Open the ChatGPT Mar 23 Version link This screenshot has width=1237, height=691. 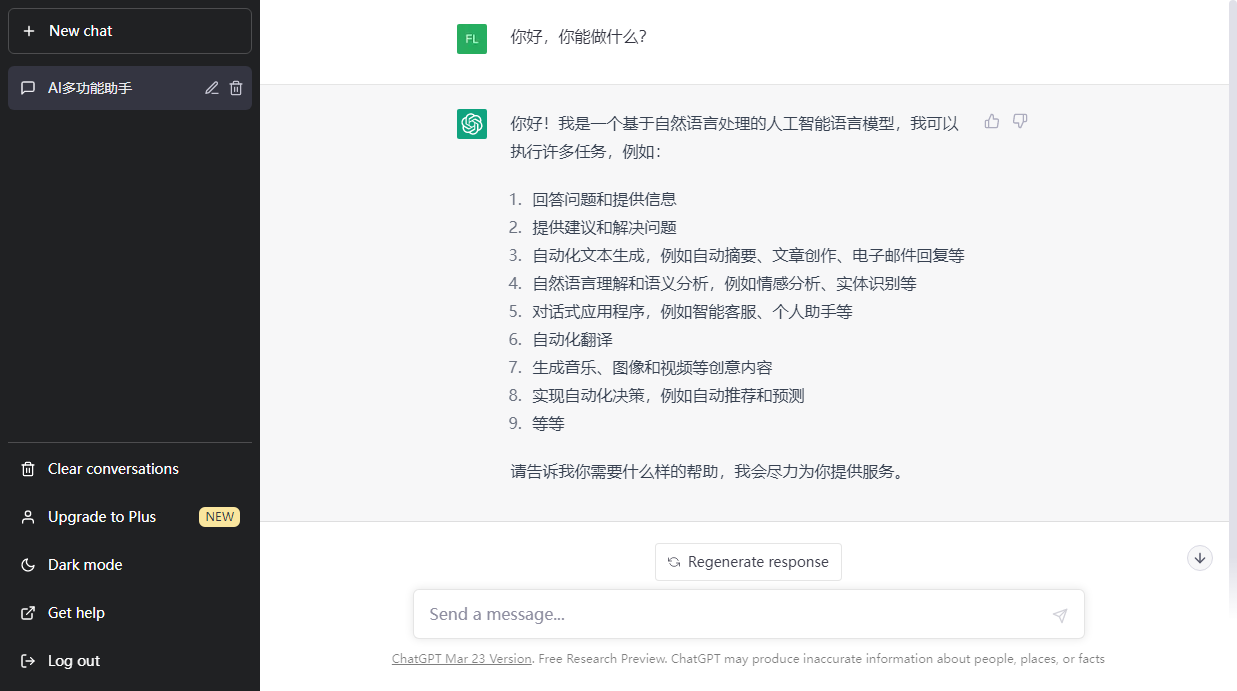pyautogui.click(x=462, y=659)
